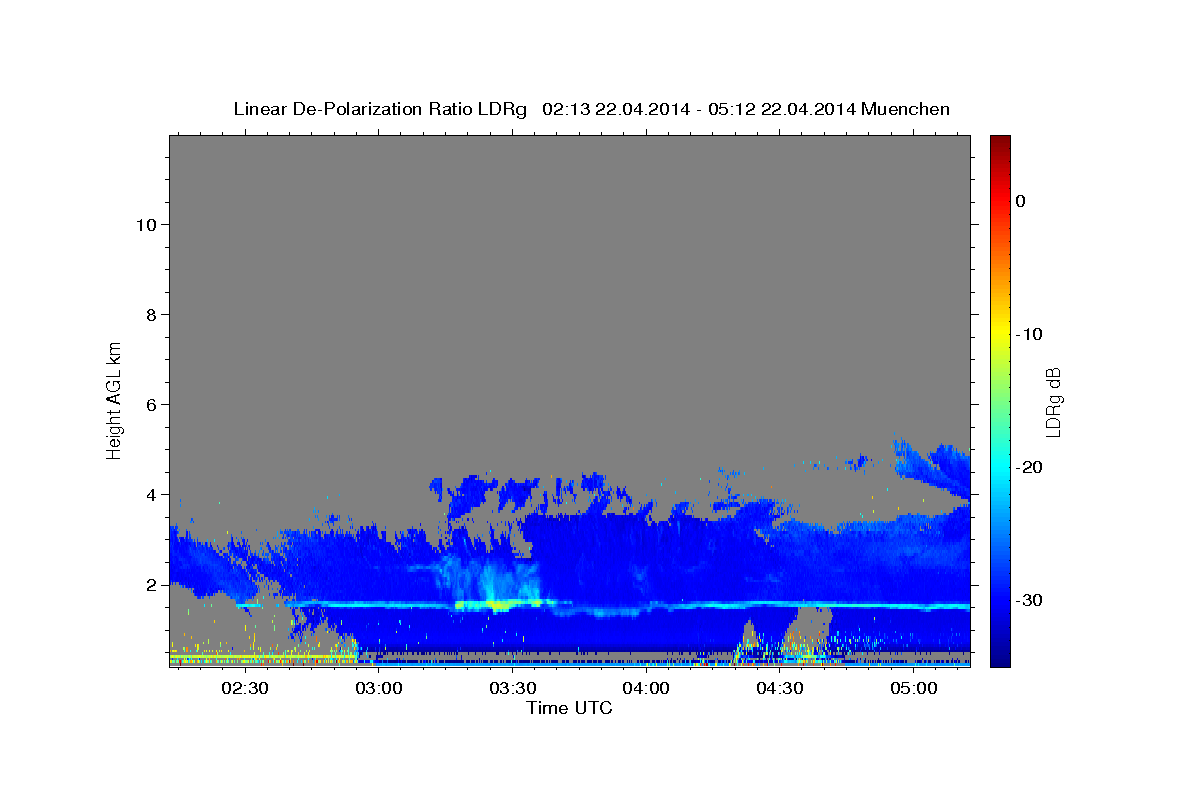Viewport: 1200px width, 800px height.
Task: Click the 02:30 time tick label
Action: coord(244,688)
